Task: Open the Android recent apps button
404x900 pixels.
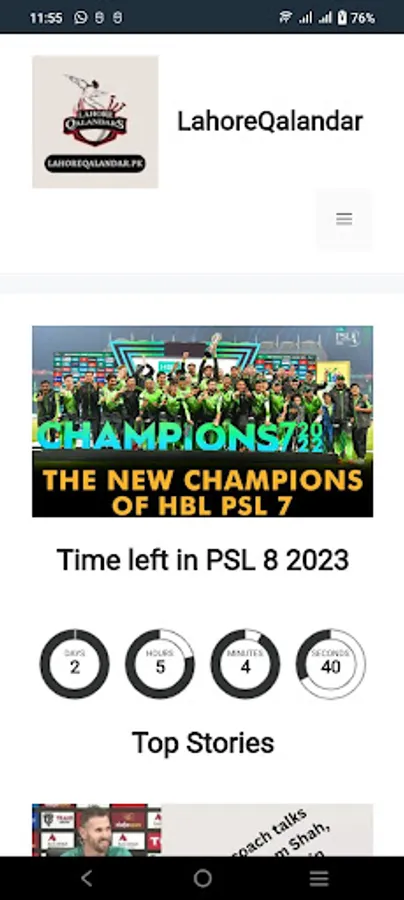Action: (x=319, y=878)
